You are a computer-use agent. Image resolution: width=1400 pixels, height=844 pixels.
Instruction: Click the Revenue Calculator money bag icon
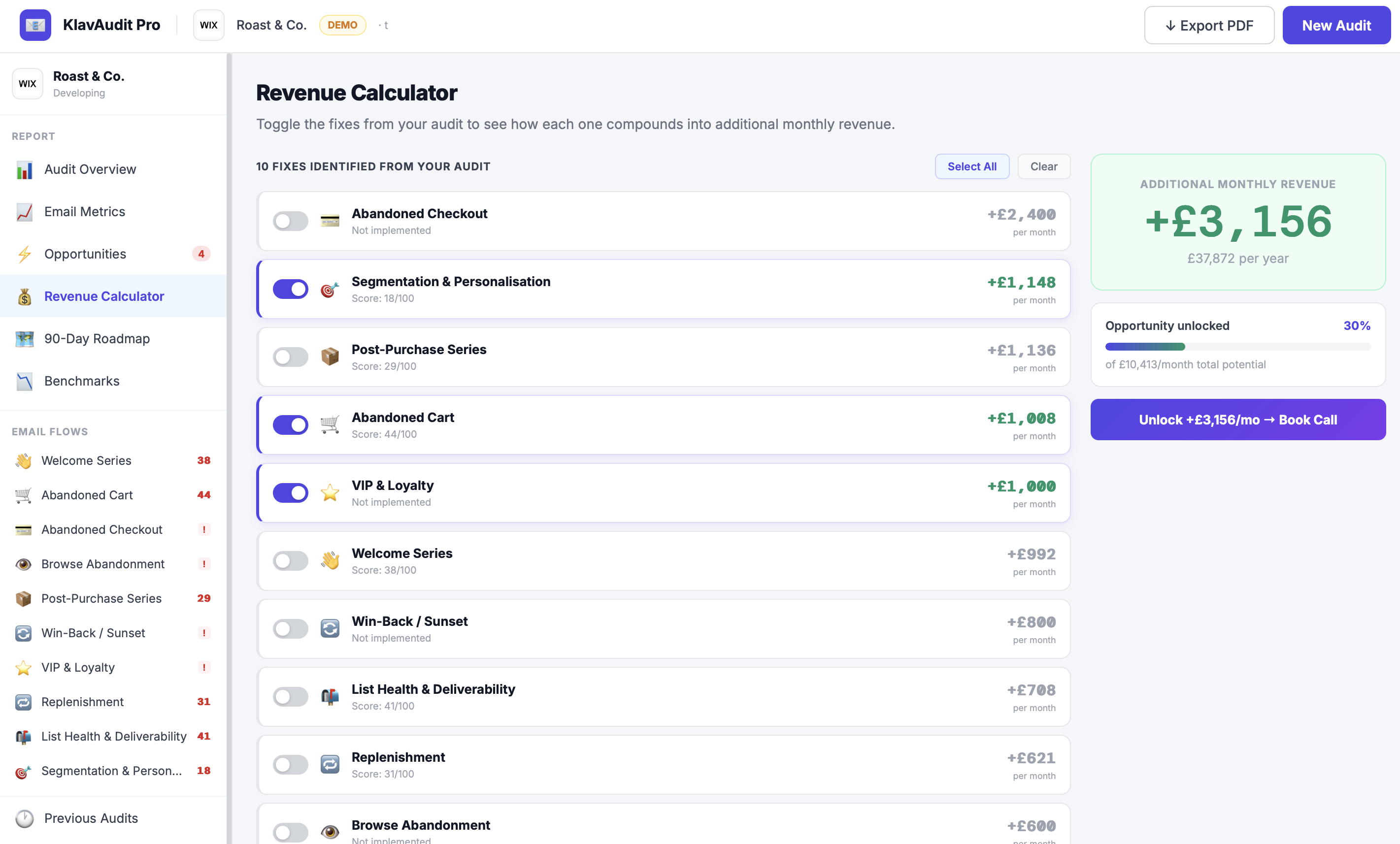tap(25, 296)
